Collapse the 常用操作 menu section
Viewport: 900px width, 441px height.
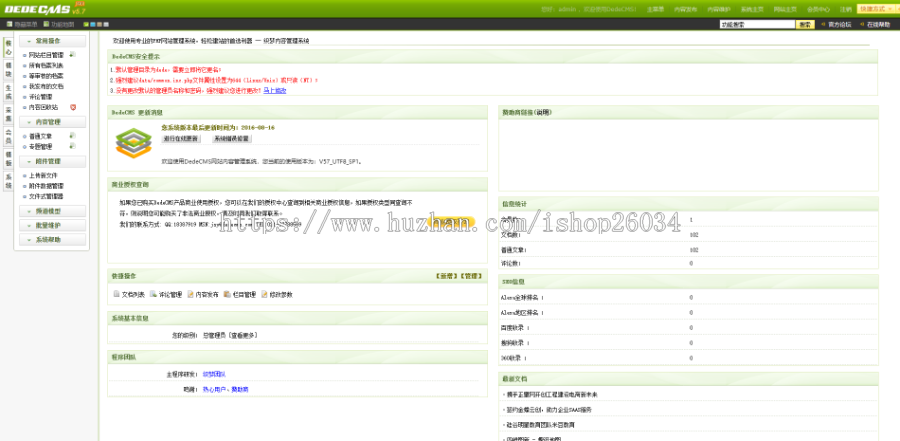[x=52, y=41]
